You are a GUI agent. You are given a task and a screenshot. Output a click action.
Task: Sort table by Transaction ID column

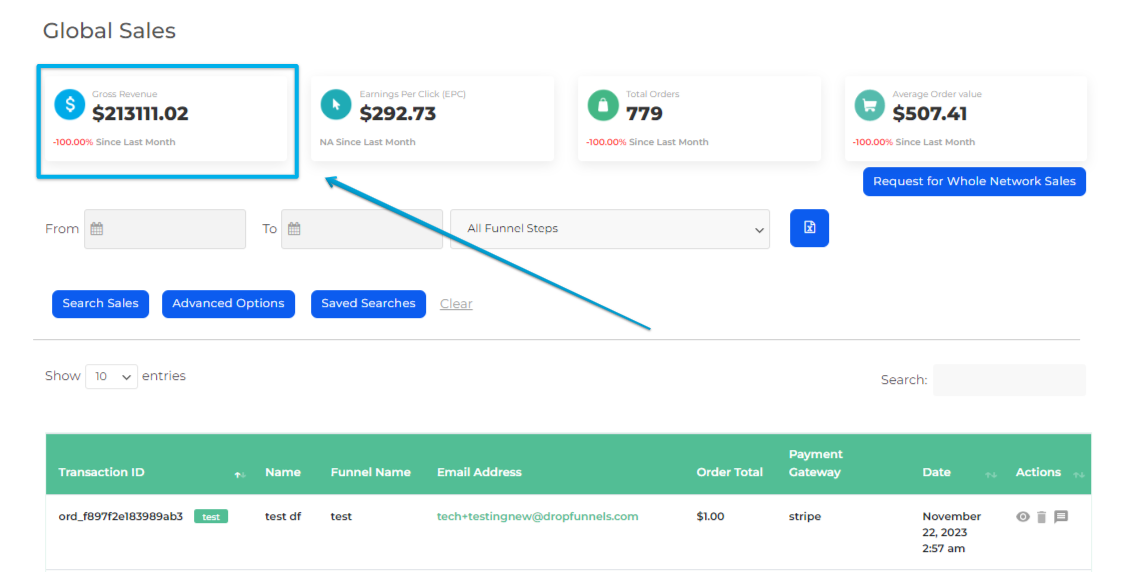point(240,473)
